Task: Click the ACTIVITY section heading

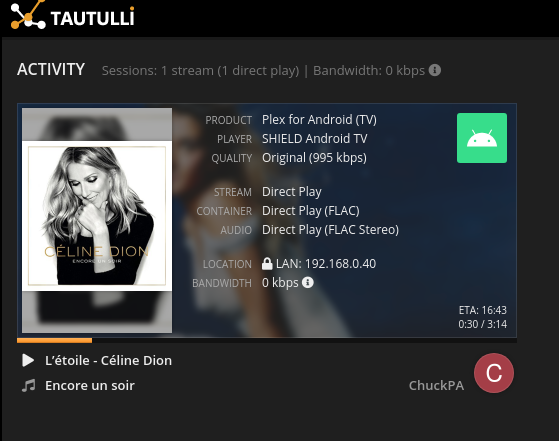Action: tap(51, 69)
